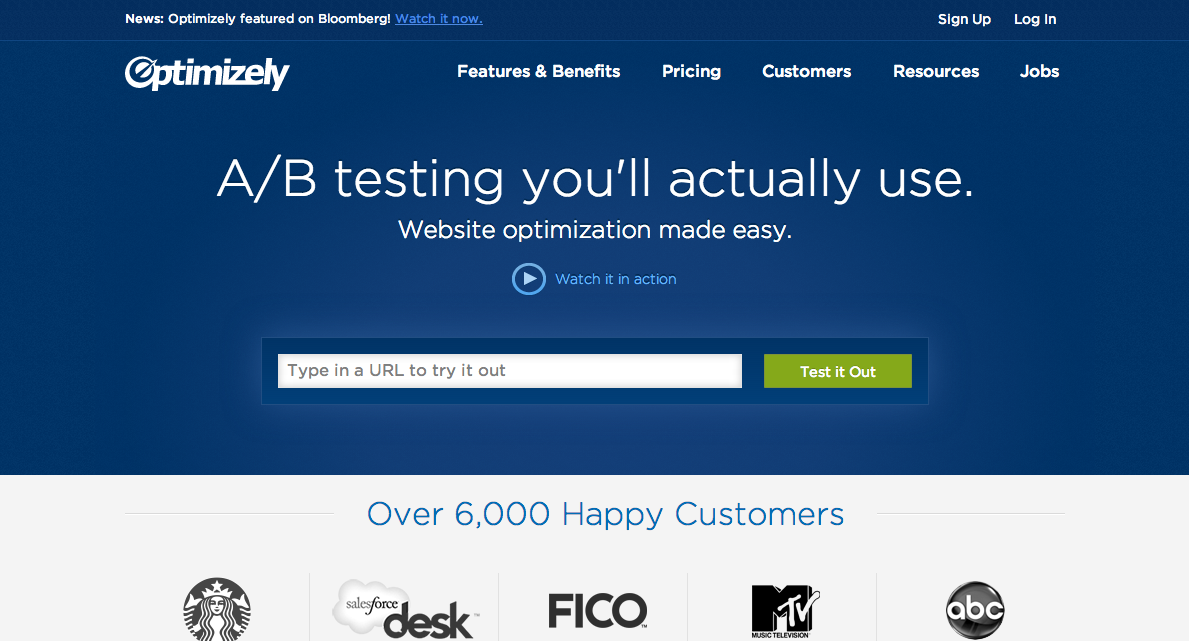This screenshot has width=1189, height=641.
Task: Click the Starbucks customer logo
Action: pos(217,610)
